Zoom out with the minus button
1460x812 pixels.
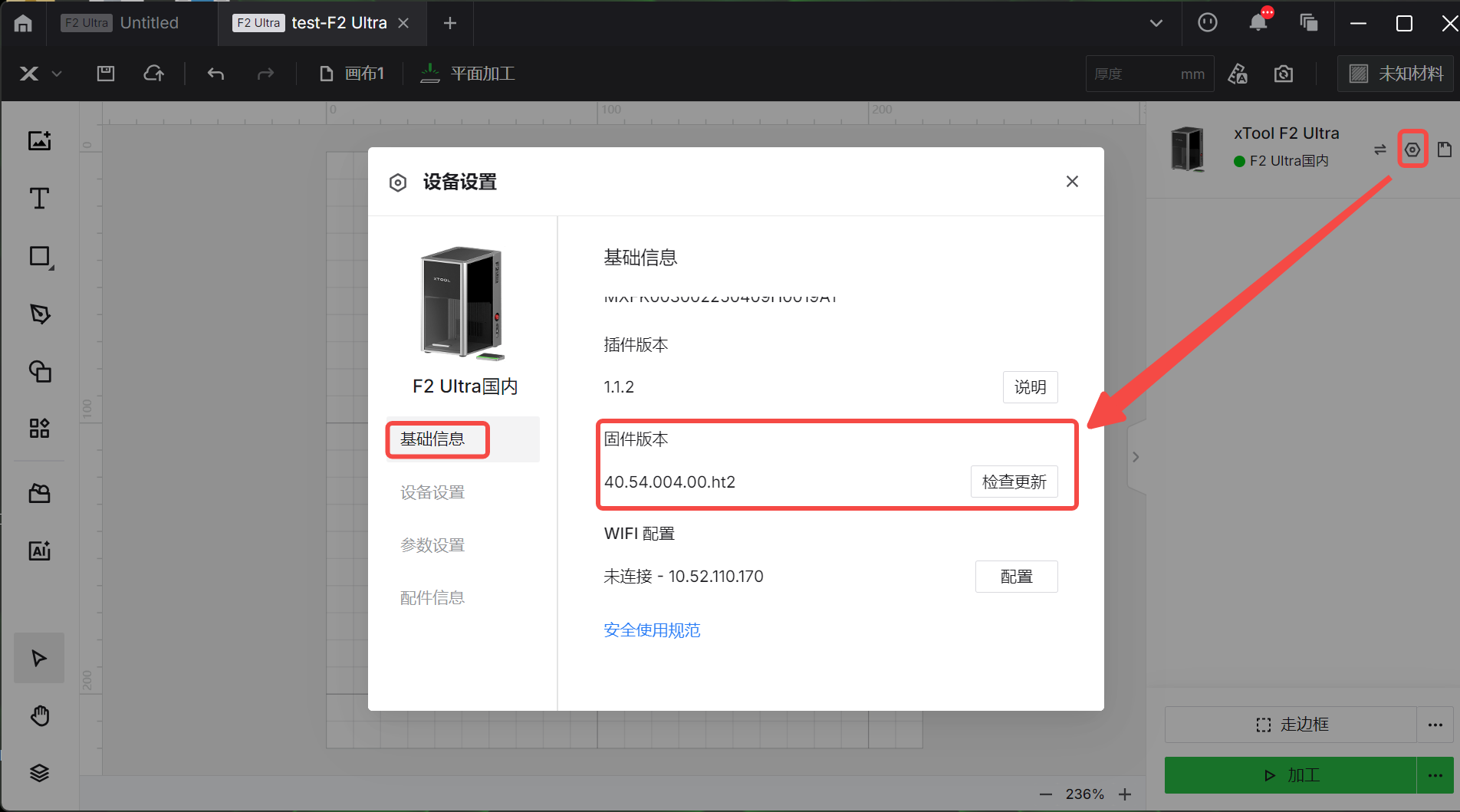pos(1046,794)
